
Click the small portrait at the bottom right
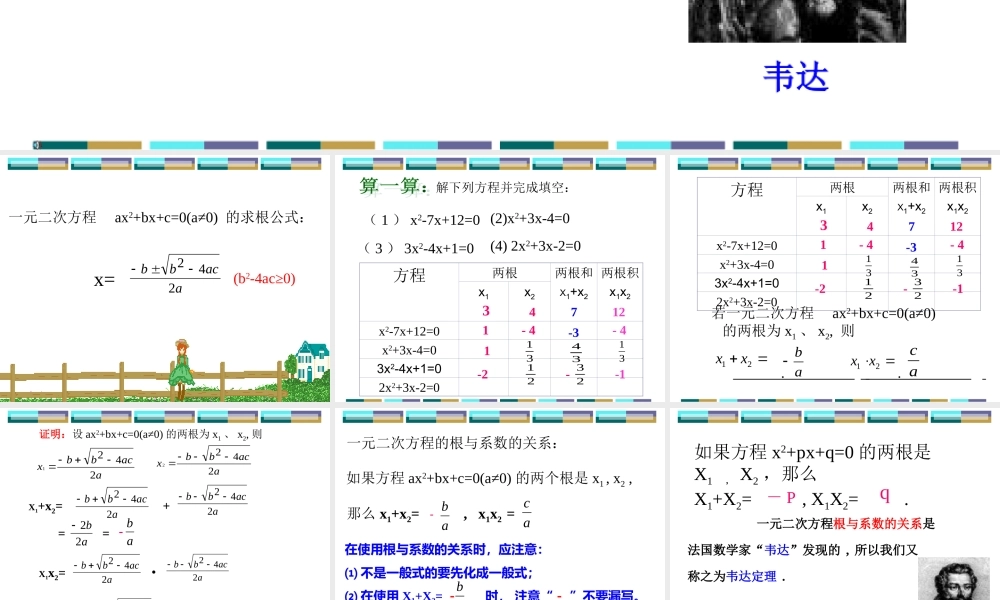click(954, 579)
